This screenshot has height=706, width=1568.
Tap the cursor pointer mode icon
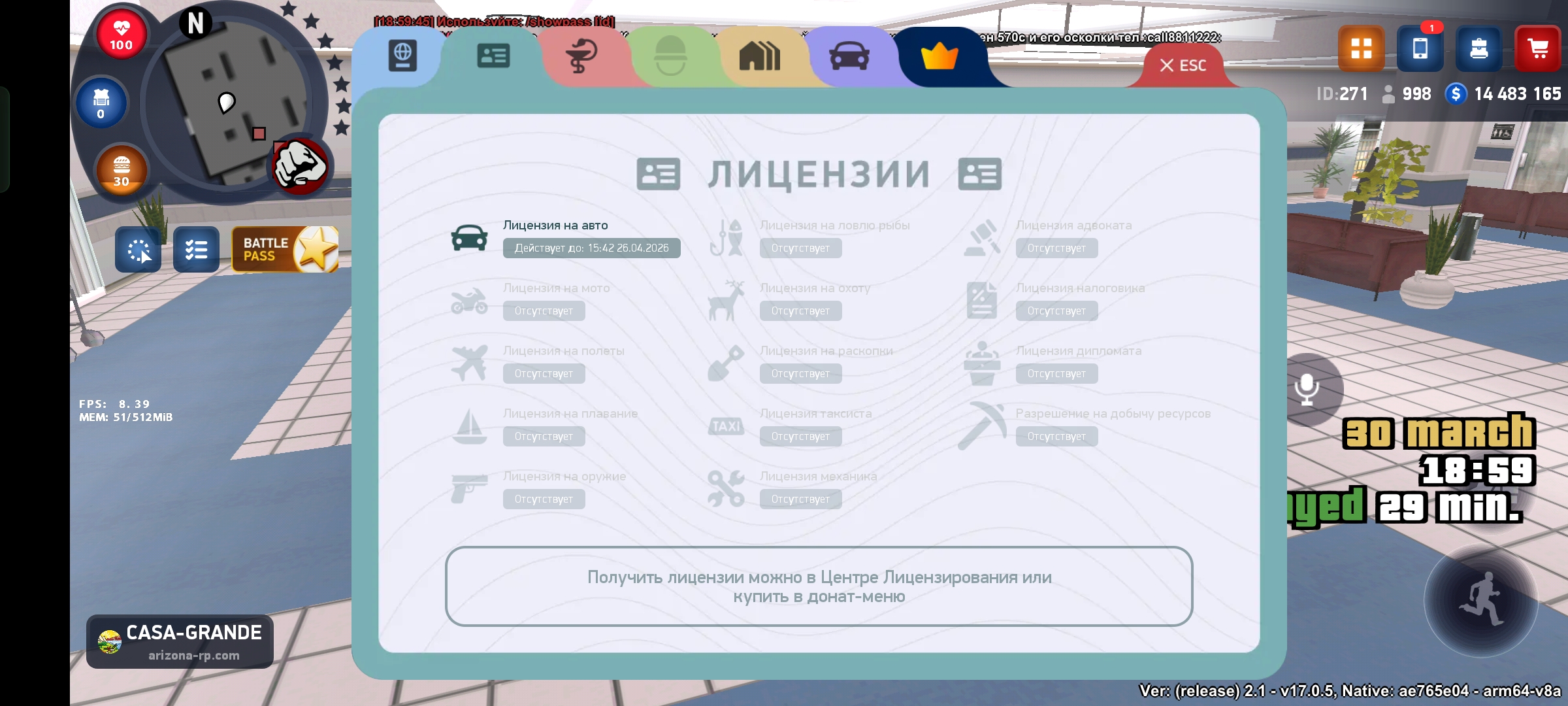click(x=138, y=249)
